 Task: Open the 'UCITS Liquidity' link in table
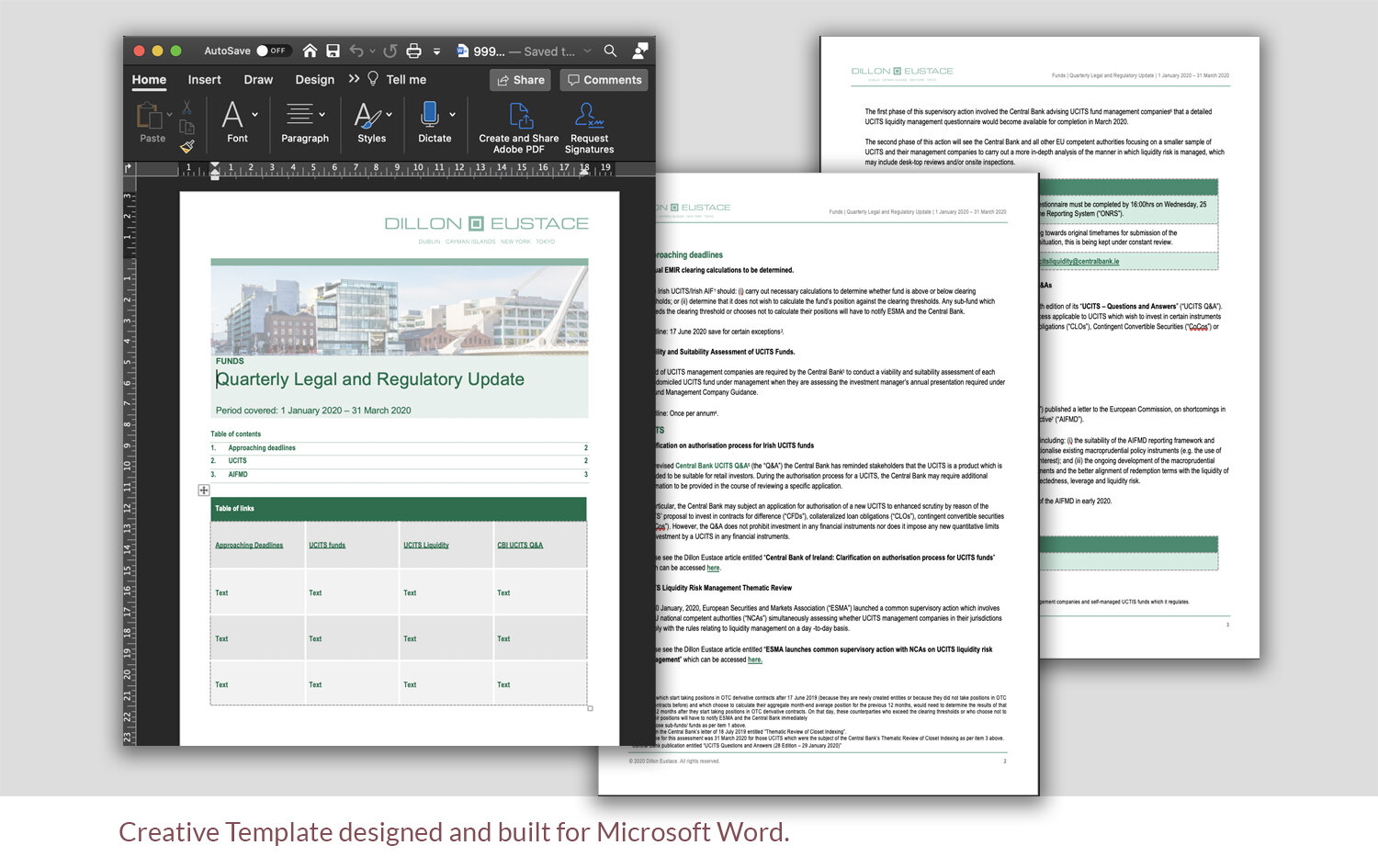426,546
